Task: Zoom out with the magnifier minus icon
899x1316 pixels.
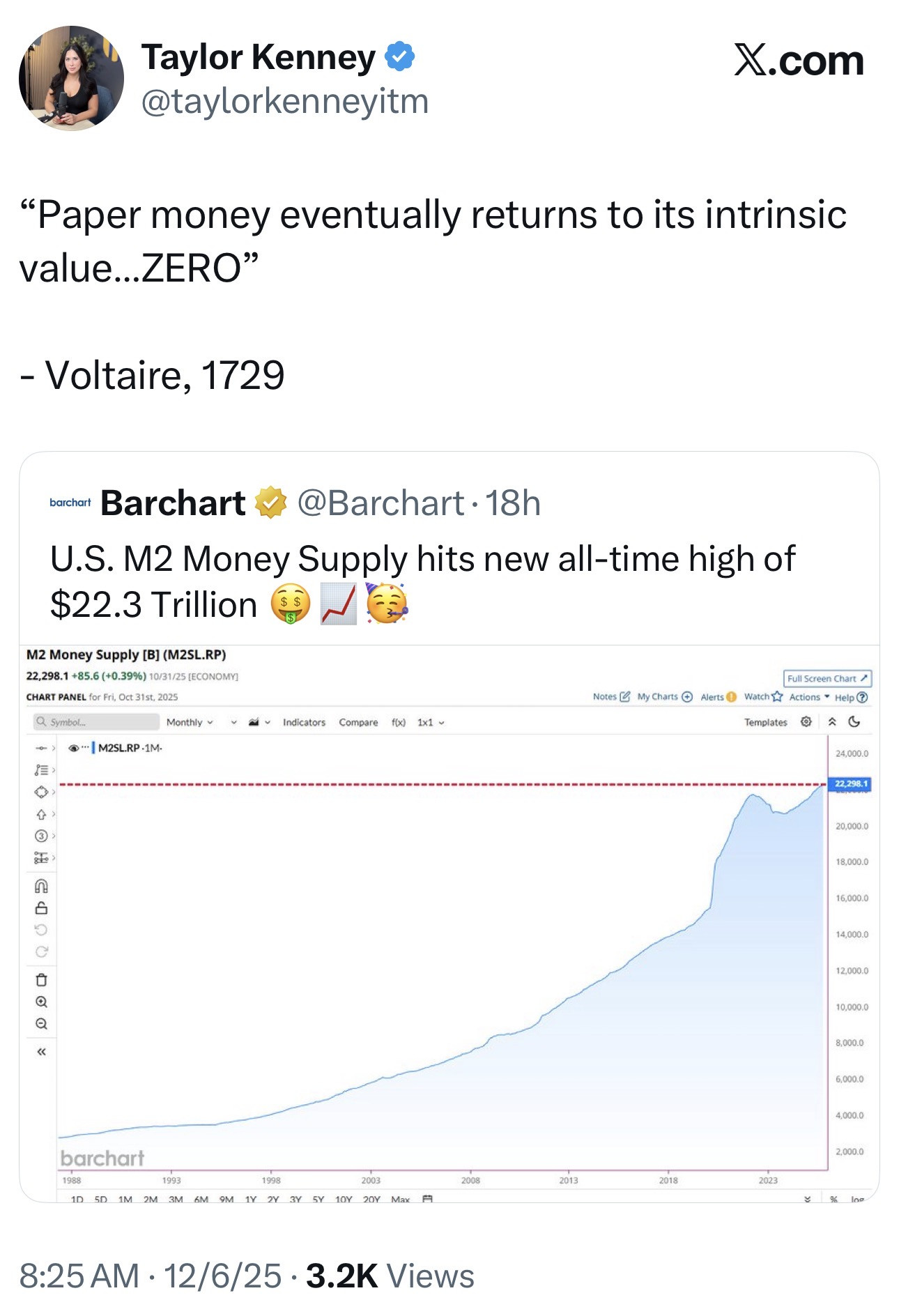Action: tap(41, 1024)
